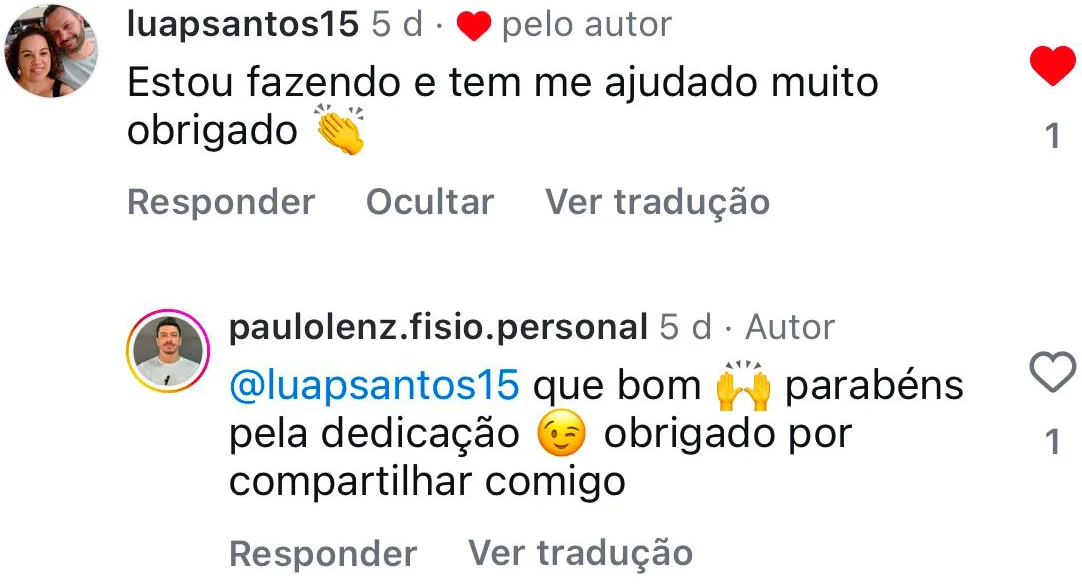Unlike luapsantos15's comment via red heart

coord(1052,66)
